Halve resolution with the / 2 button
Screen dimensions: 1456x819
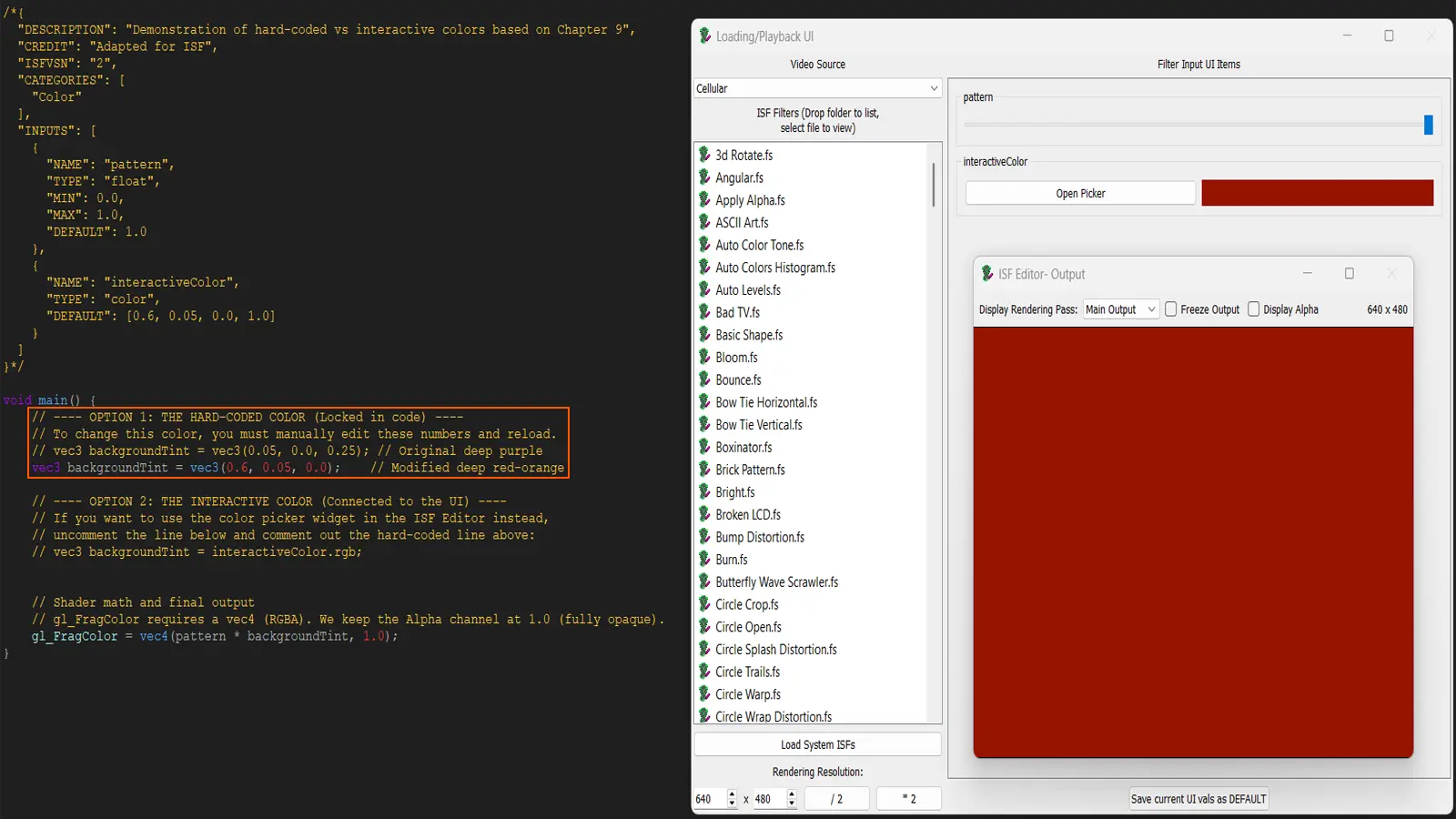836,799
